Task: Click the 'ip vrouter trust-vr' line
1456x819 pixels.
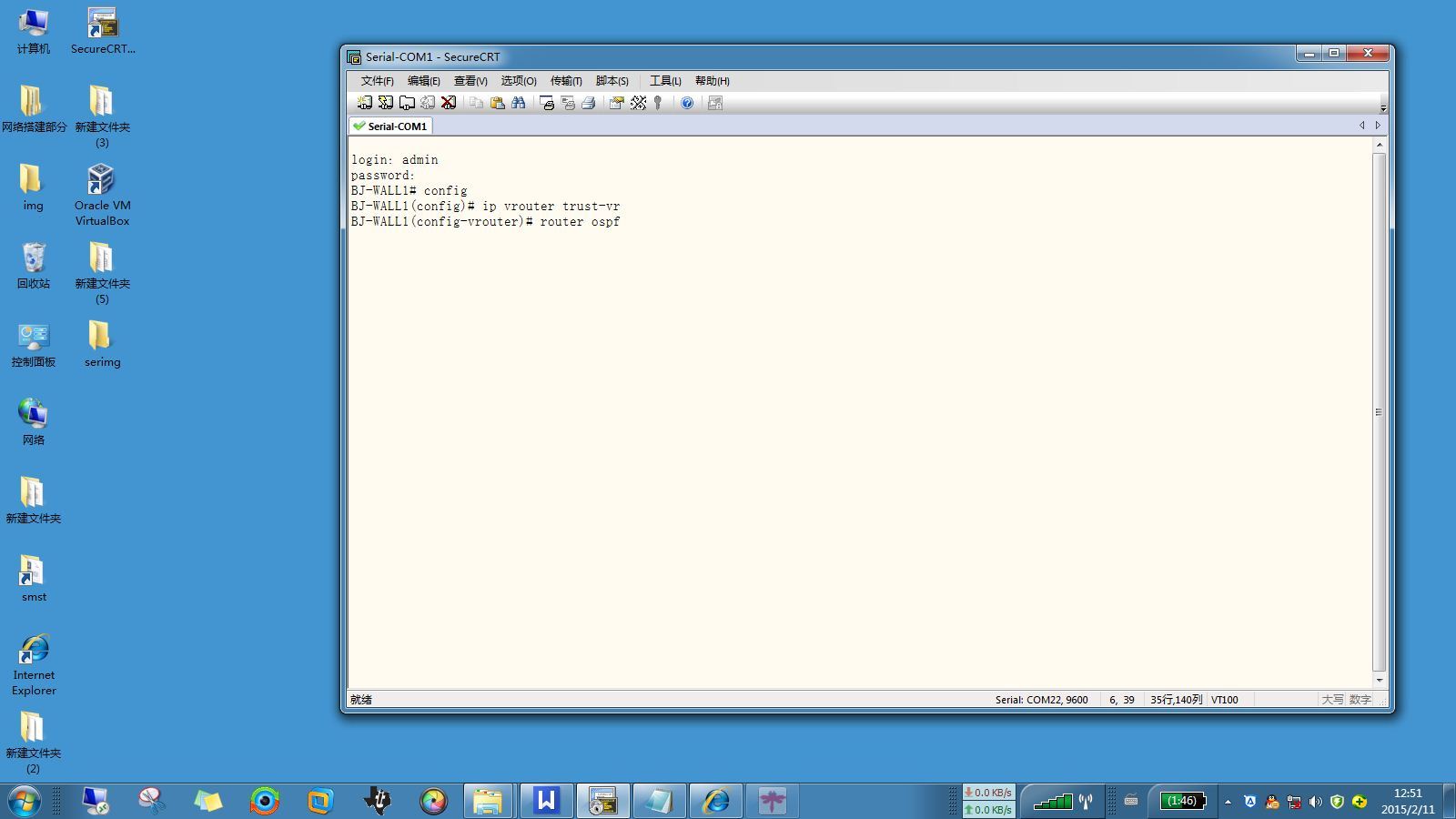Action: point(486,207)
